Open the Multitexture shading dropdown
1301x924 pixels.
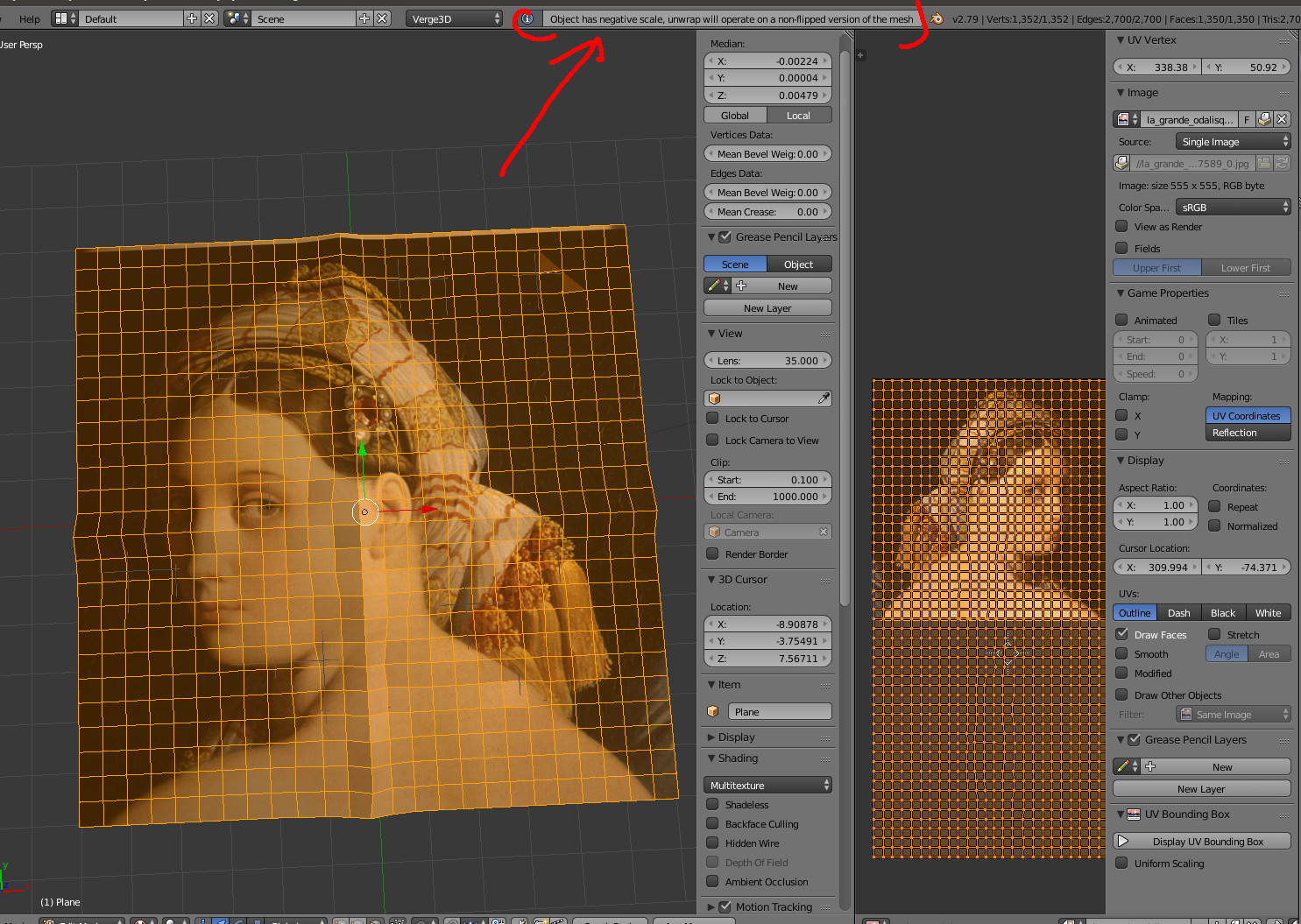pyautogui.click(x=767, y=785)
